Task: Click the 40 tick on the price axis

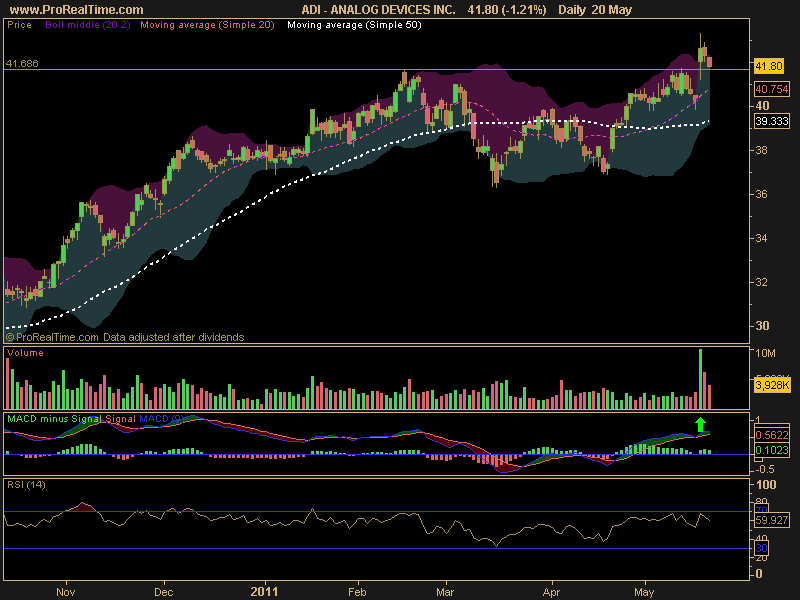Action: pyautogui.click(x=762, y=106)
